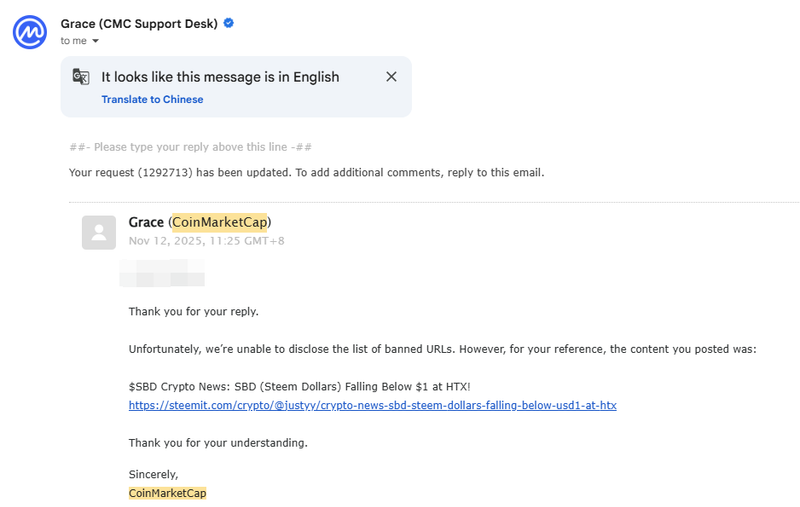
Task: Click the translate icon in the banner
Action: [x=82, y=77]
